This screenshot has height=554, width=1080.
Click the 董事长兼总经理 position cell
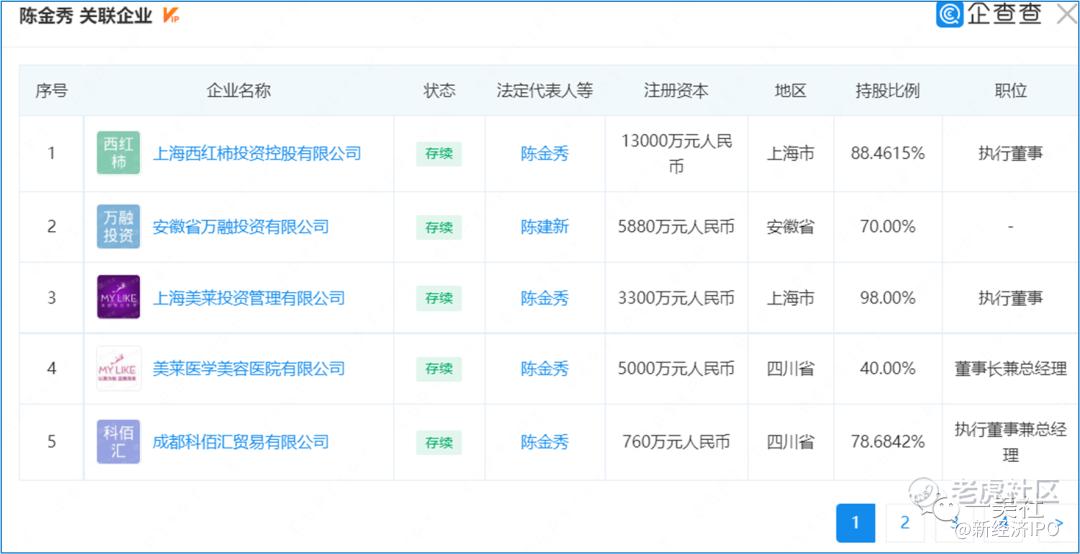coord(1011,369)
